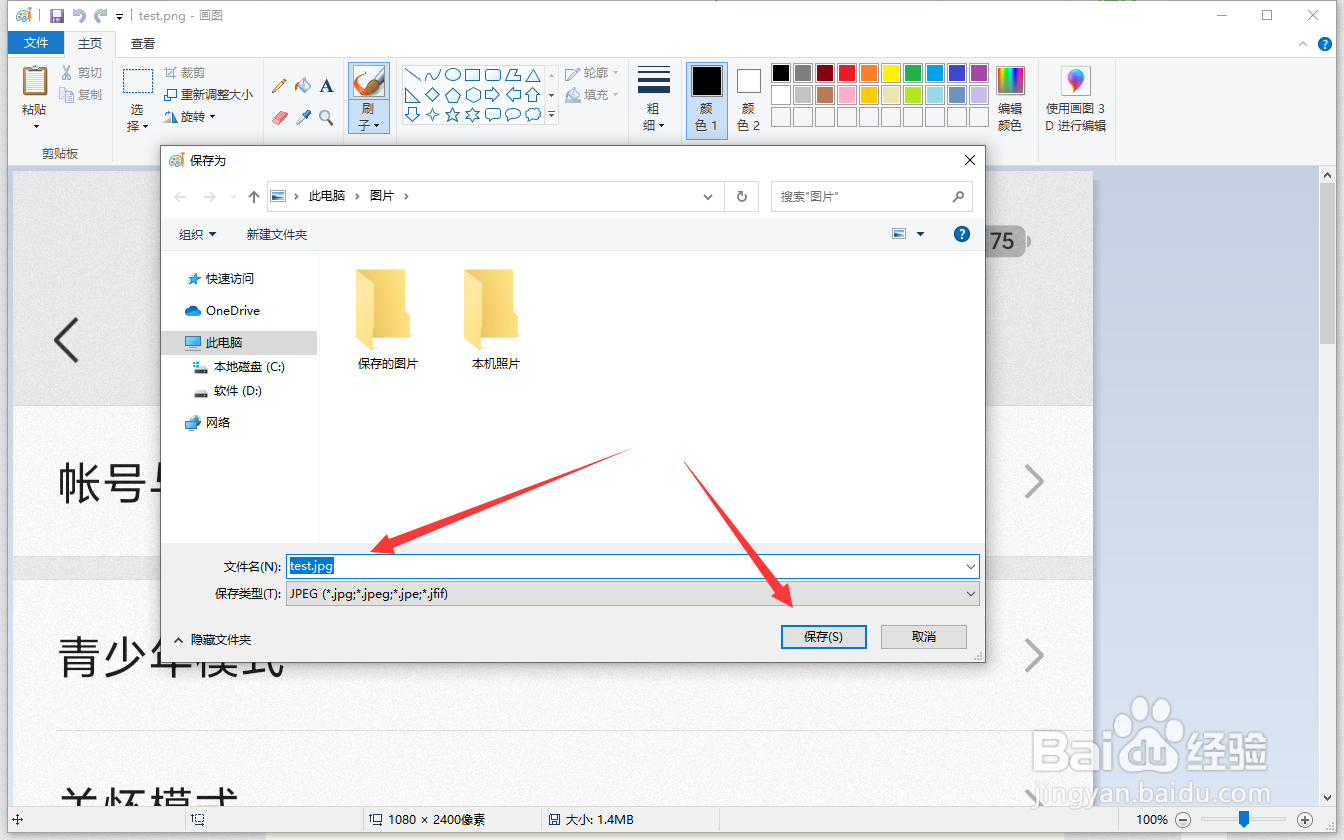Click the Save icon in quick access toolbar
The image size is (1344, 840).
57,16
